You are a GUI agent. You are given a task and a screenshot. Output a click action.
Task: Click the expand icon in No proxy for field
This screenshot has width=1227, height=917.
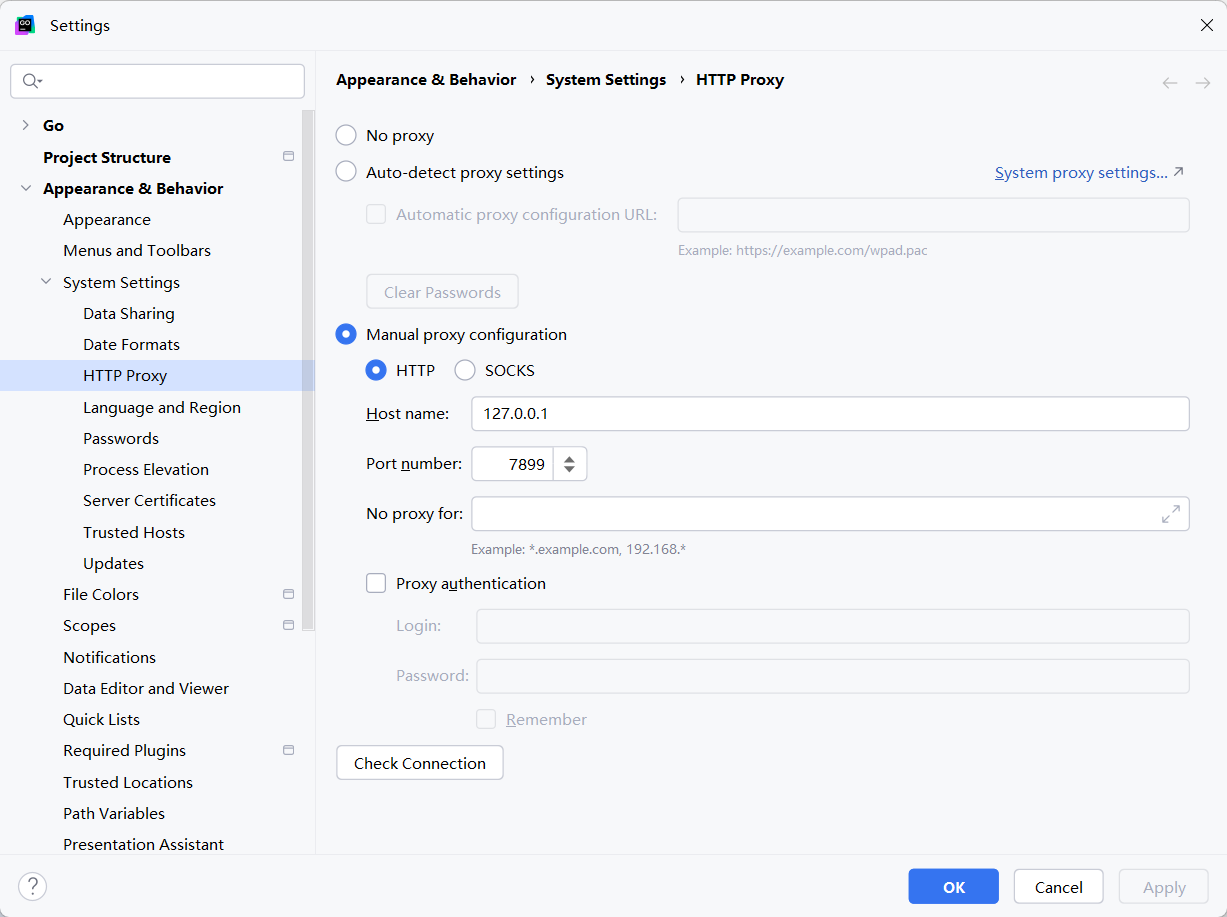1171,514
